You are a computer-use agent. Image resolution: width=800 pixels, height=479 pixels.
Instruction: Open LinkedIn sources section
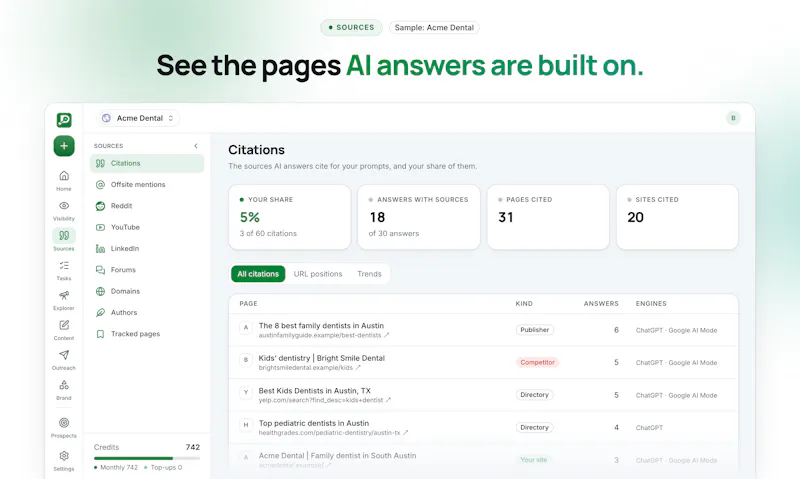pyautogui.click(x=147, y=248)
